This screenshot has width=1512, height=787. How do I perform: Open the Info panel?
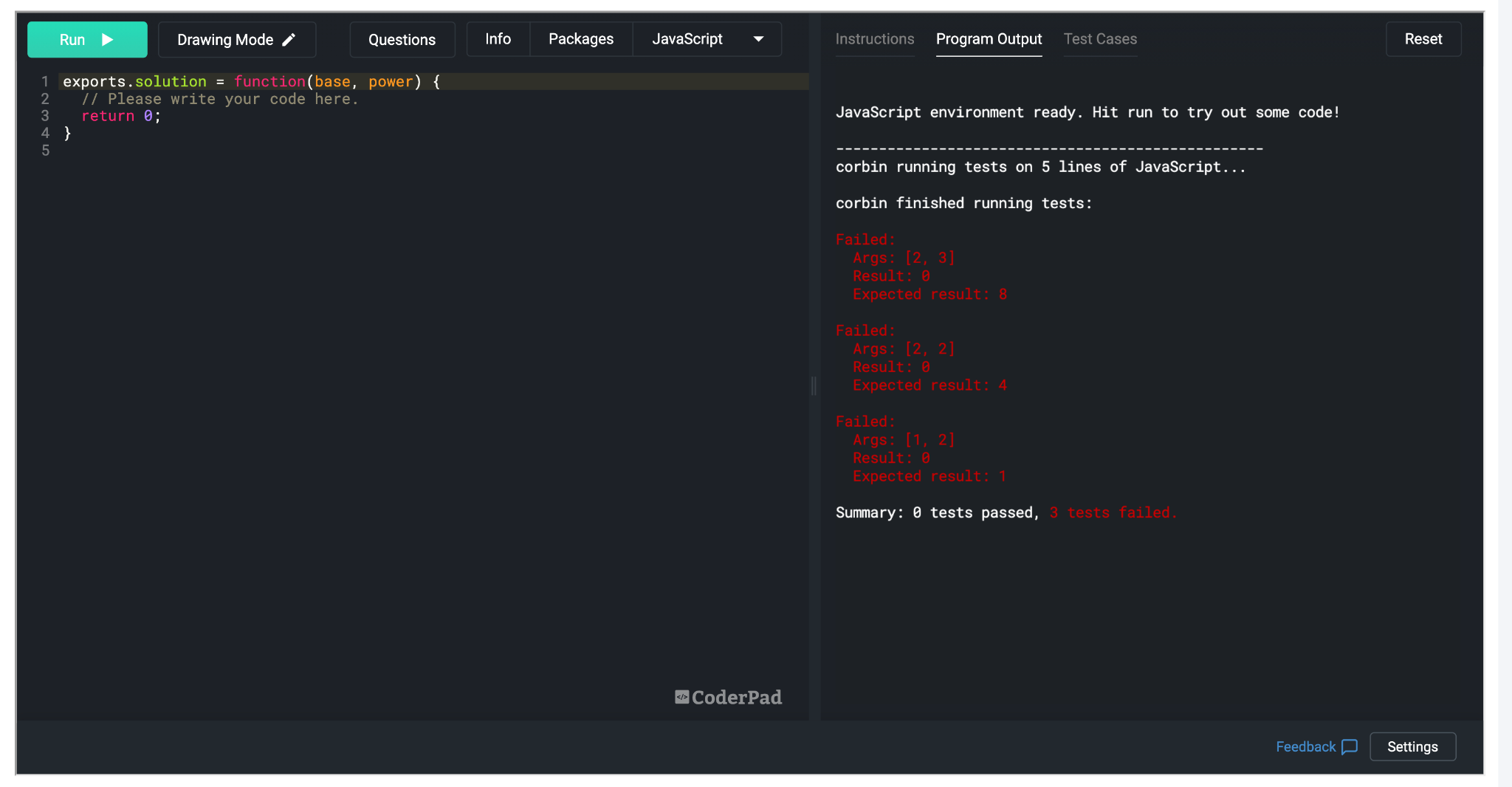(x=498, y=39)
